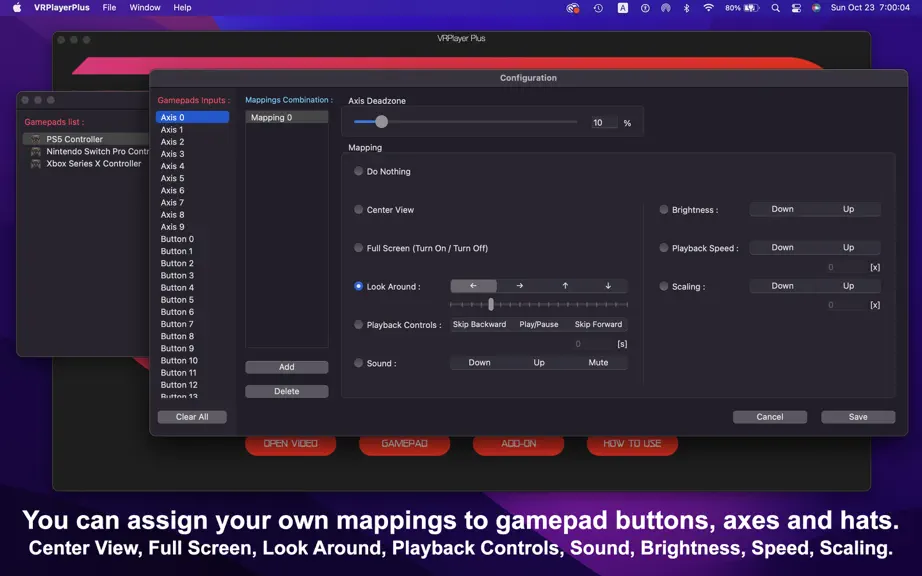Click the keyboard input source 'A' icon

(x=622, y=8)
